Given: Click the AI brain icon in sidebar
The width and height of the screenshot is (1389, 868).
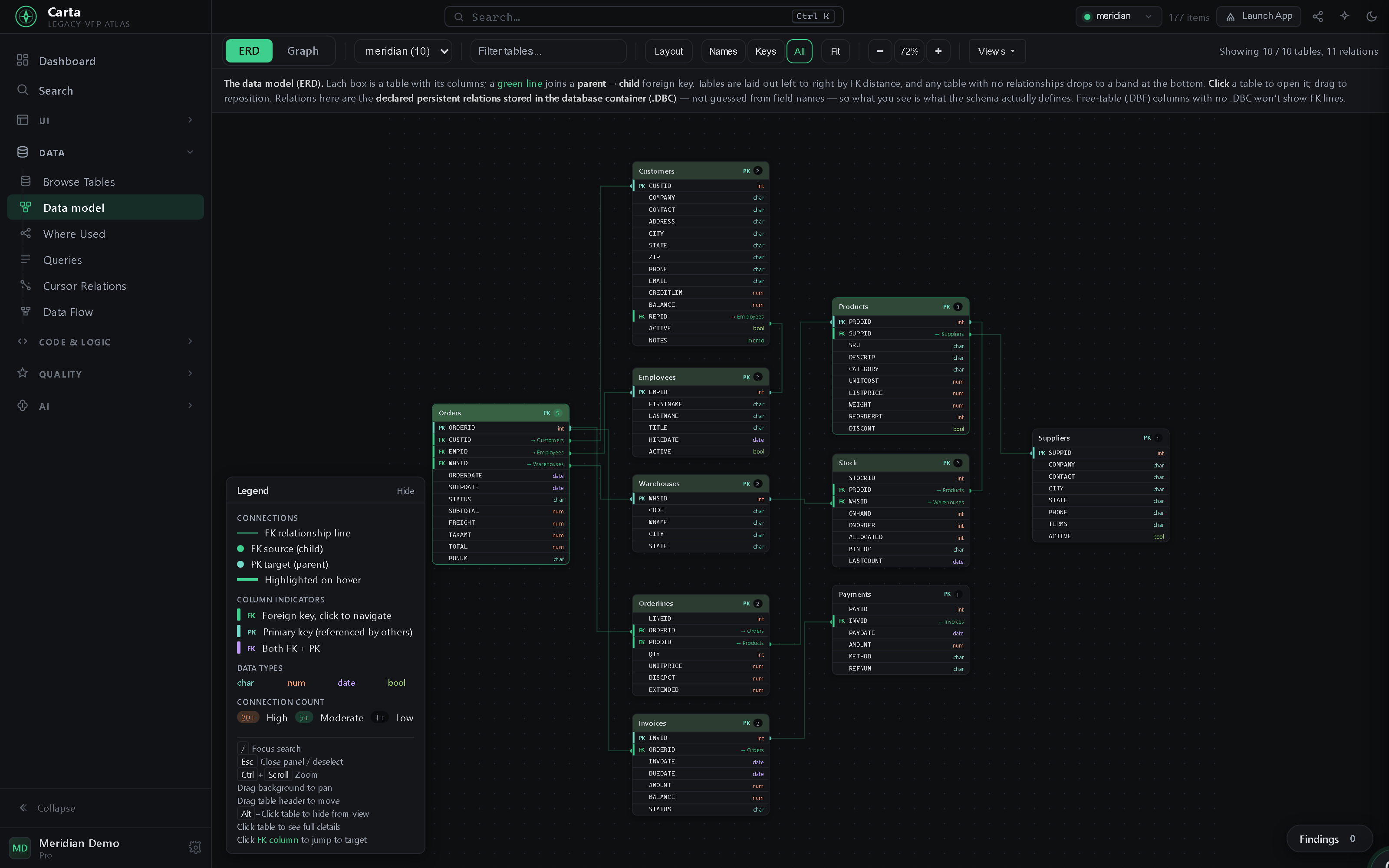Looking at the screenshot, I should [x=23, y=405].
